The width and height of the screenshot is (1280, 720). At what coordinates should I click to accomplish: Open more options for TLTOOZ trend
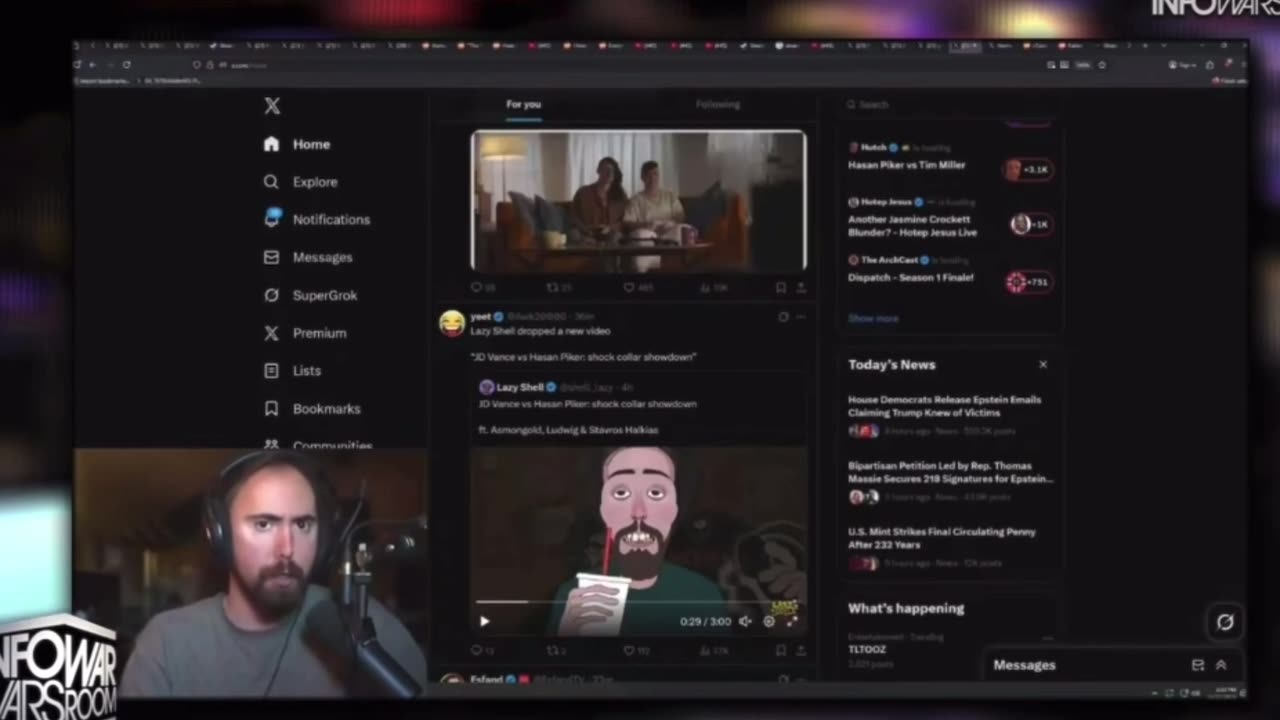1046,637
